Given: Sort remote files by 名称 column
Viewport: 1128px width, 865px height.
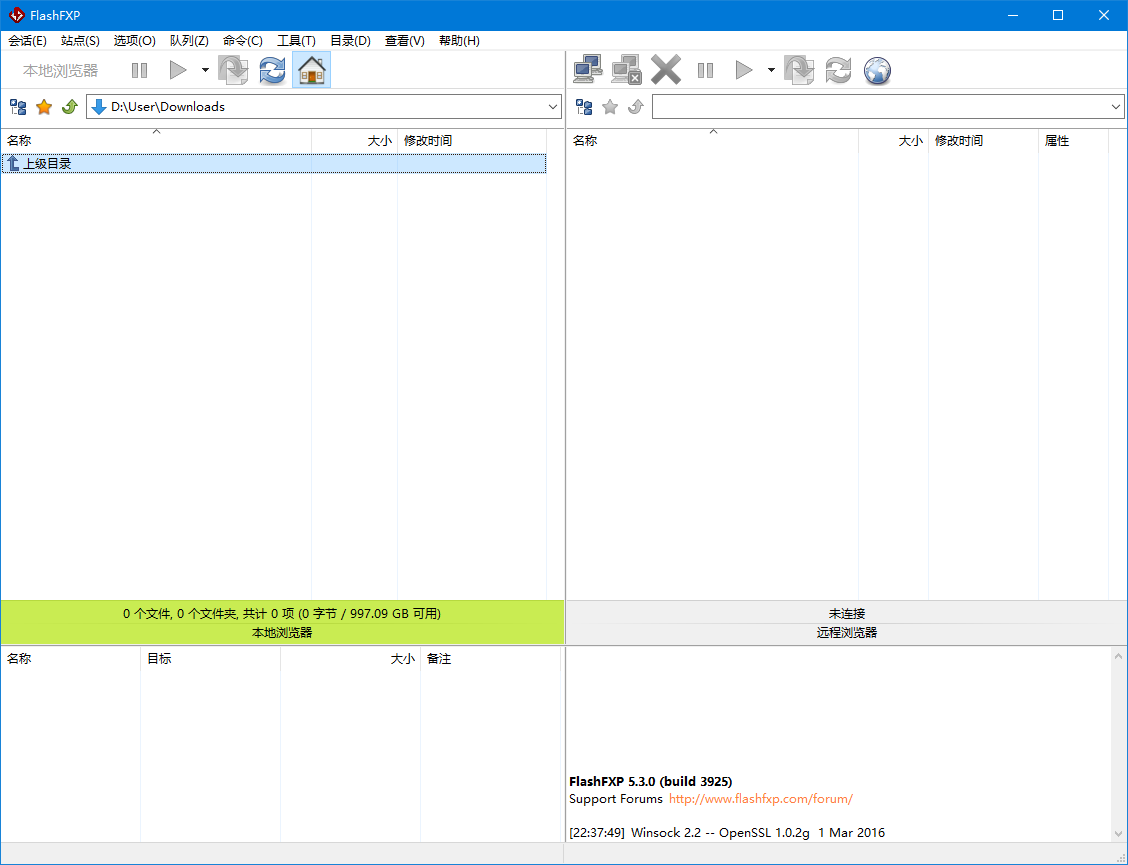Looking at the screenshot, I should coord(712,140).
